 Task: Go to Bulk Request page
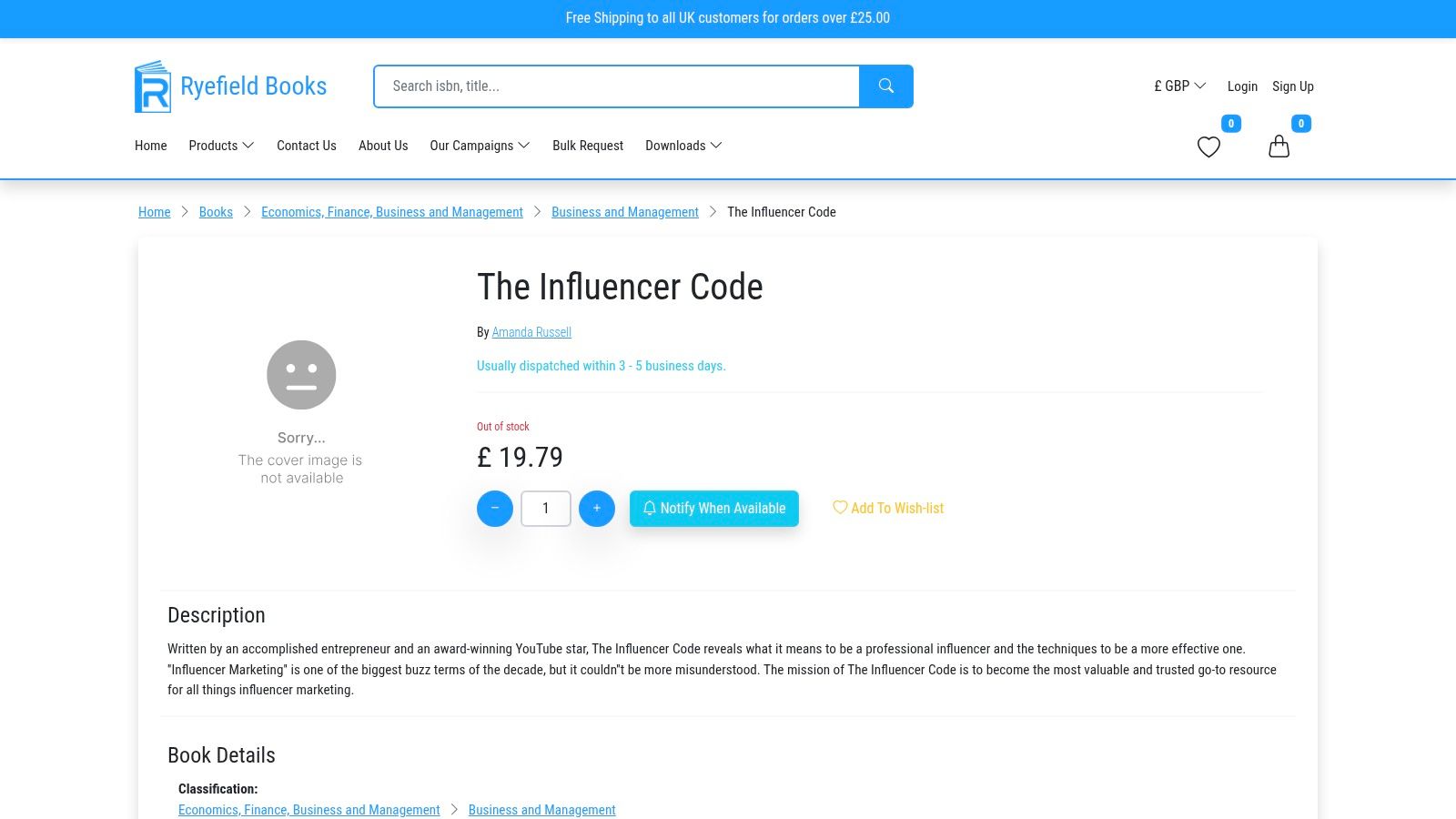[587, 146]
